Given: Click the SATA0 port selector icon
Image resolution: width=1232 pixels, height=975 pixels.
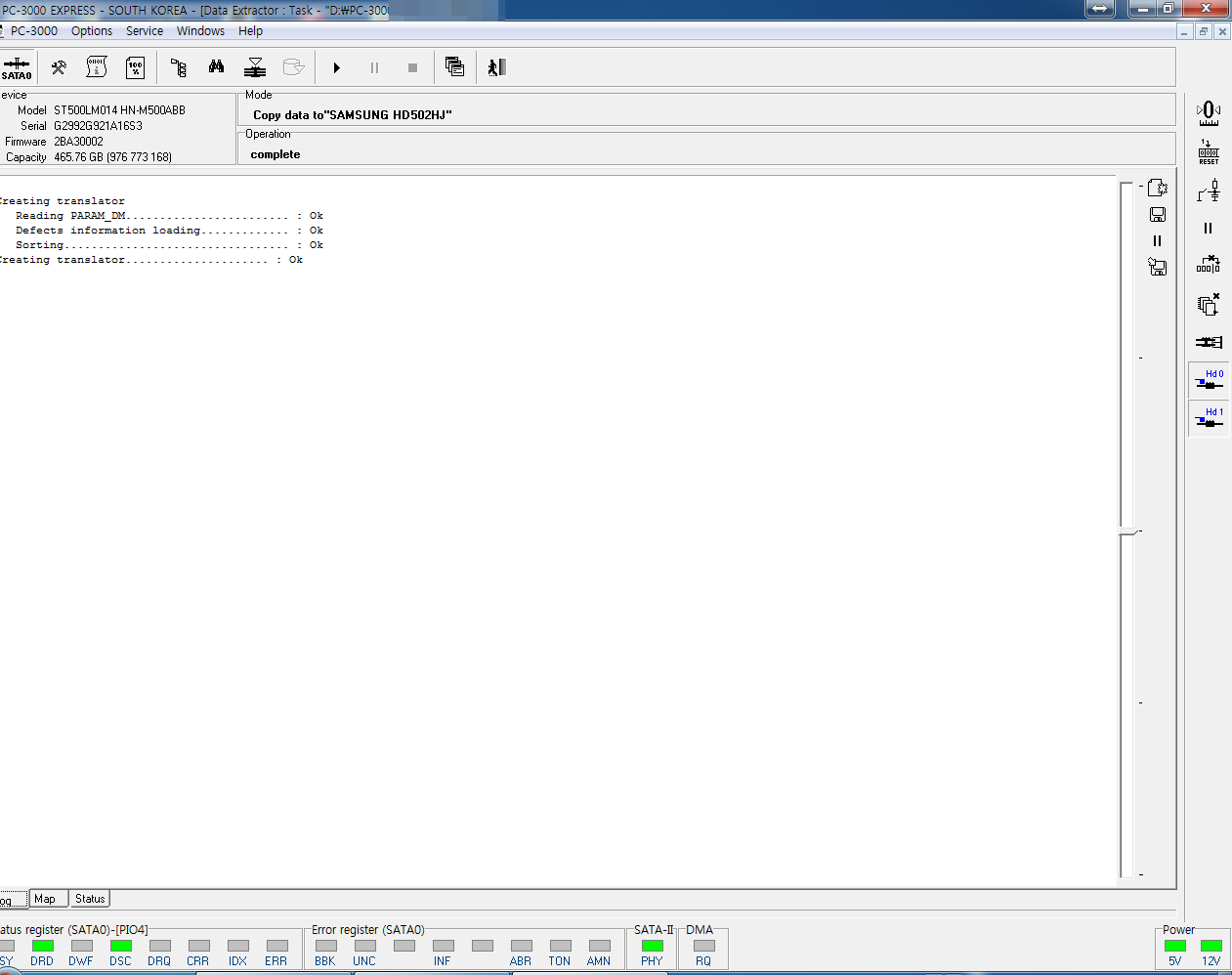Looking at the screenshot, I should coord(17,67).
